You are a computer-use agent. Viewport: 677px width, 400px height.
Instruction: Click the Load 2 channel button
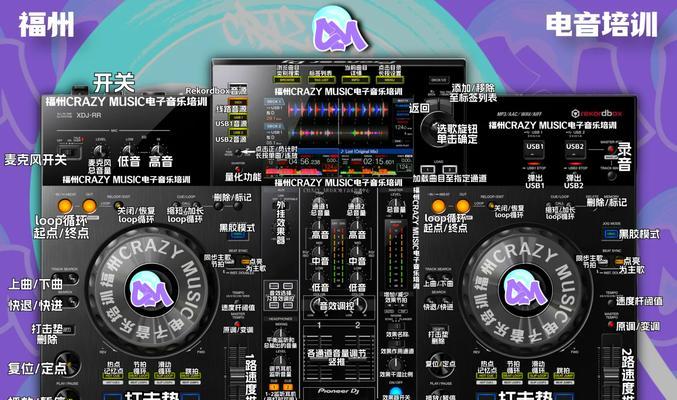click(x=449, y=169)
